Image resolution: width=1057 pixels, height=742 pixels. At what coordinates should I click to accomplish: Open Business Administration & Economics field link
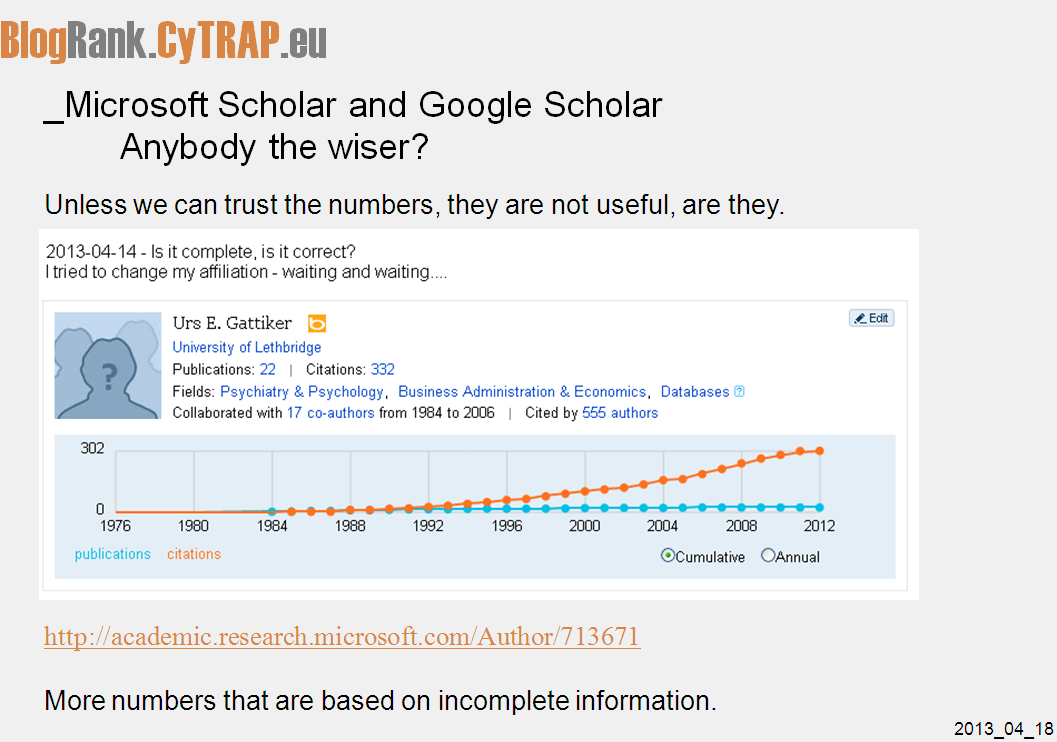coord(522,392)
